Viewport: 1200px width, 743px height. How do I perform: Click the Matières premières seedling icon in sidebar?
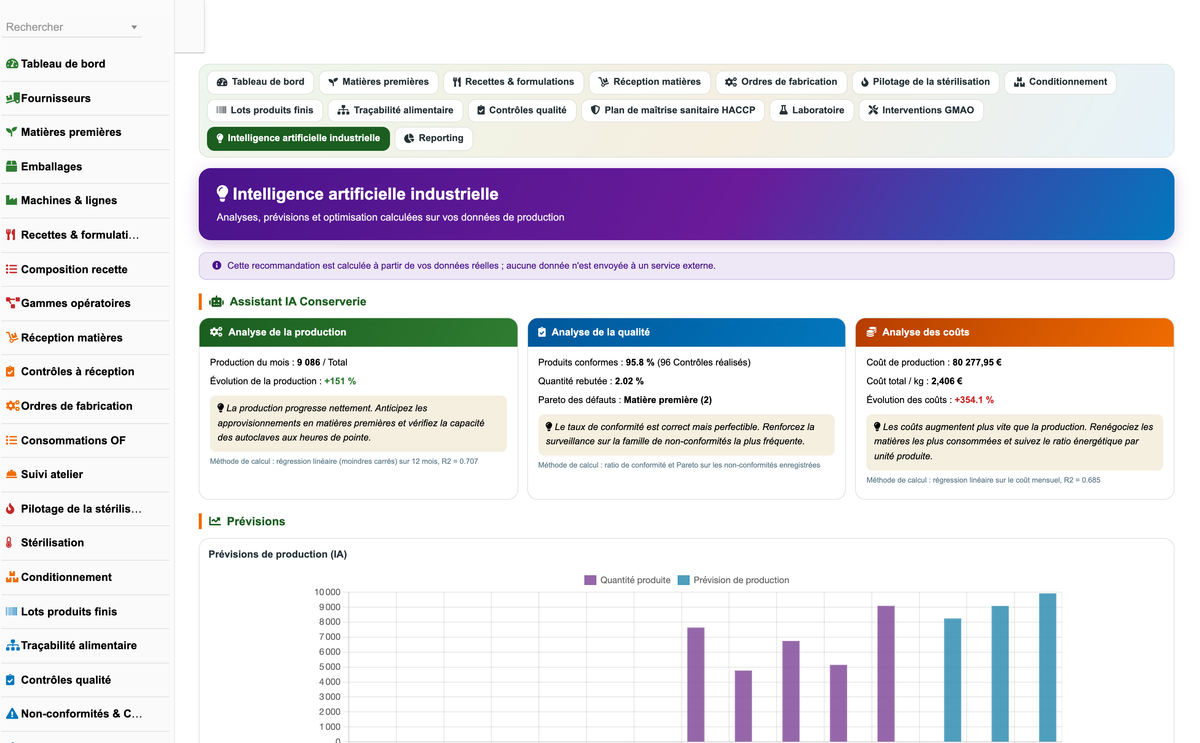pyautogui.click(x=12, y=132)
